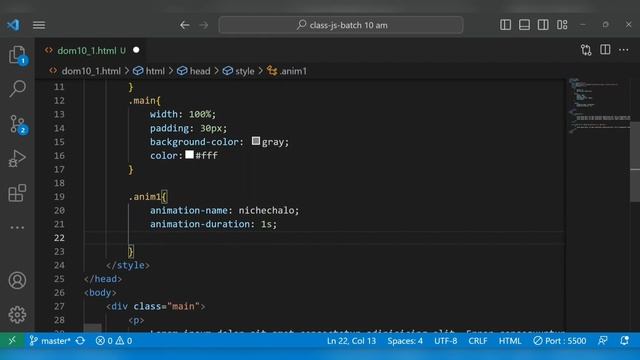Click the background-color property text
The image size is (640, 360).
click(194, 142)
